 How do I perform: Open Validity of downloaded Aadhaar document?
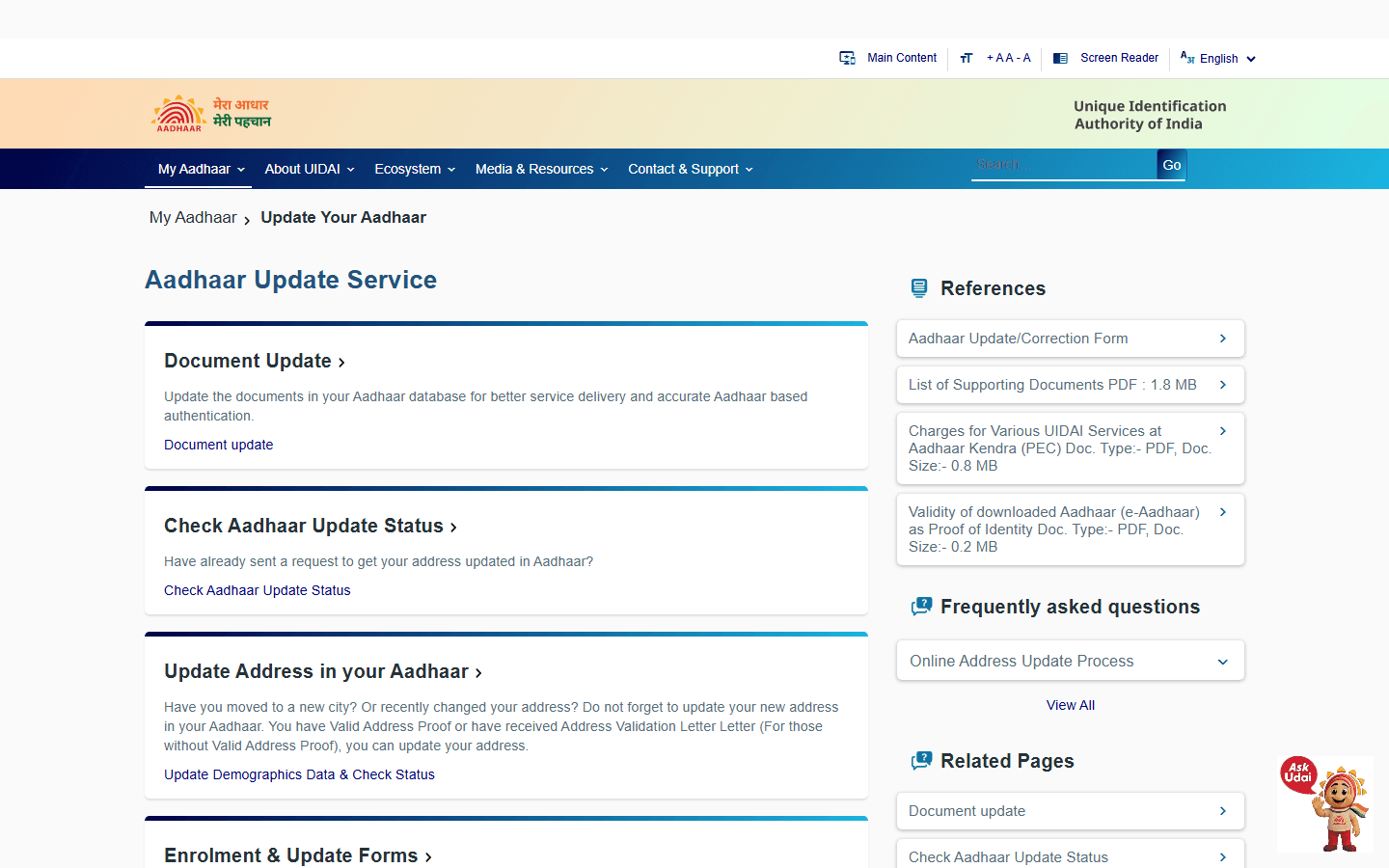[1070, 529]
